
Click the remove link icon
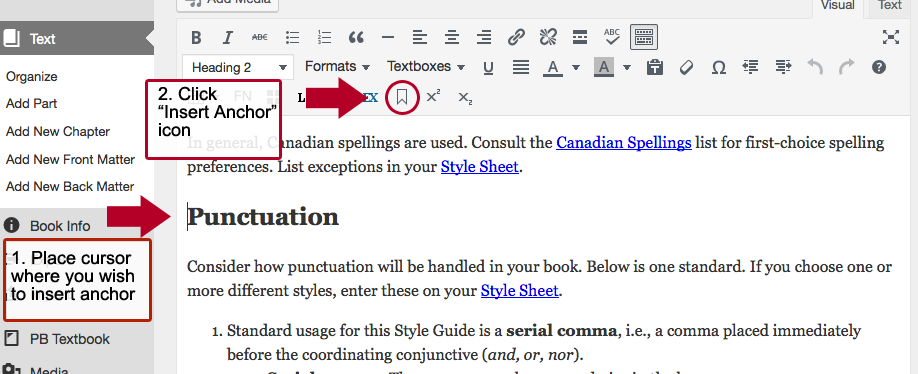pyautogui.click(x=548, y=38)
